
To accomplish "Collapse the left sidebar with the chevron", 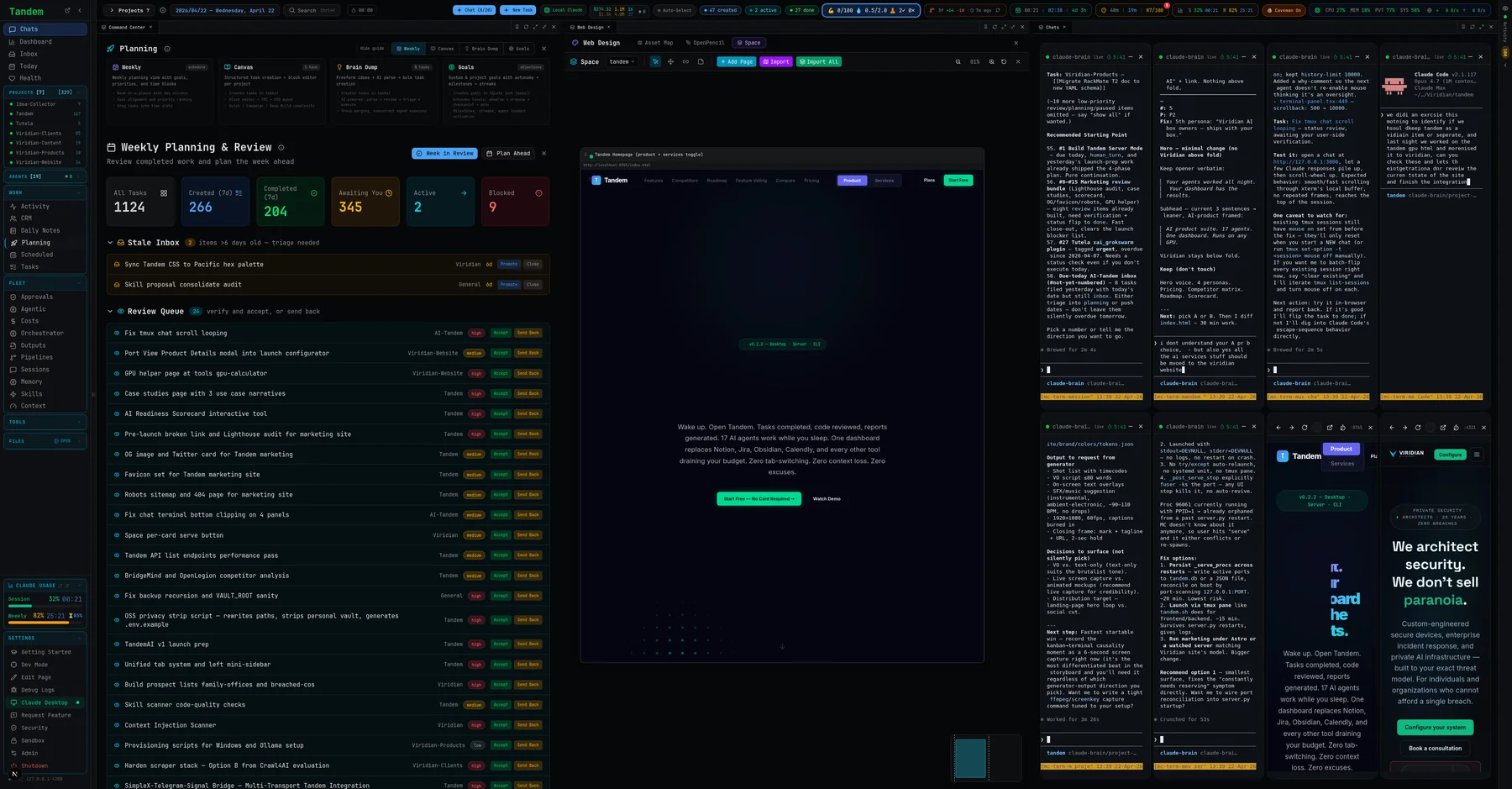I will click(80, 11).
